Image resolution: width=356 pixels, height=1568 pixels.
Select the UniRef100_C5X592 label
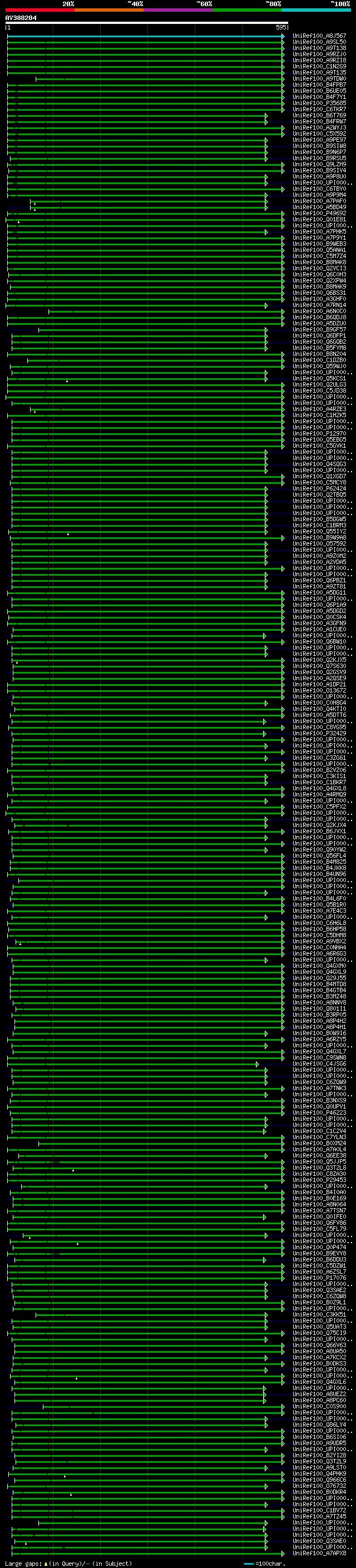click(319, 133)
